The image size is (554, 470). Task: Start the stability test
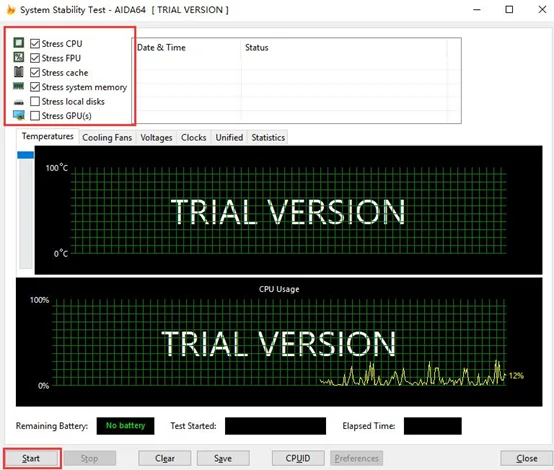(31, 458)
